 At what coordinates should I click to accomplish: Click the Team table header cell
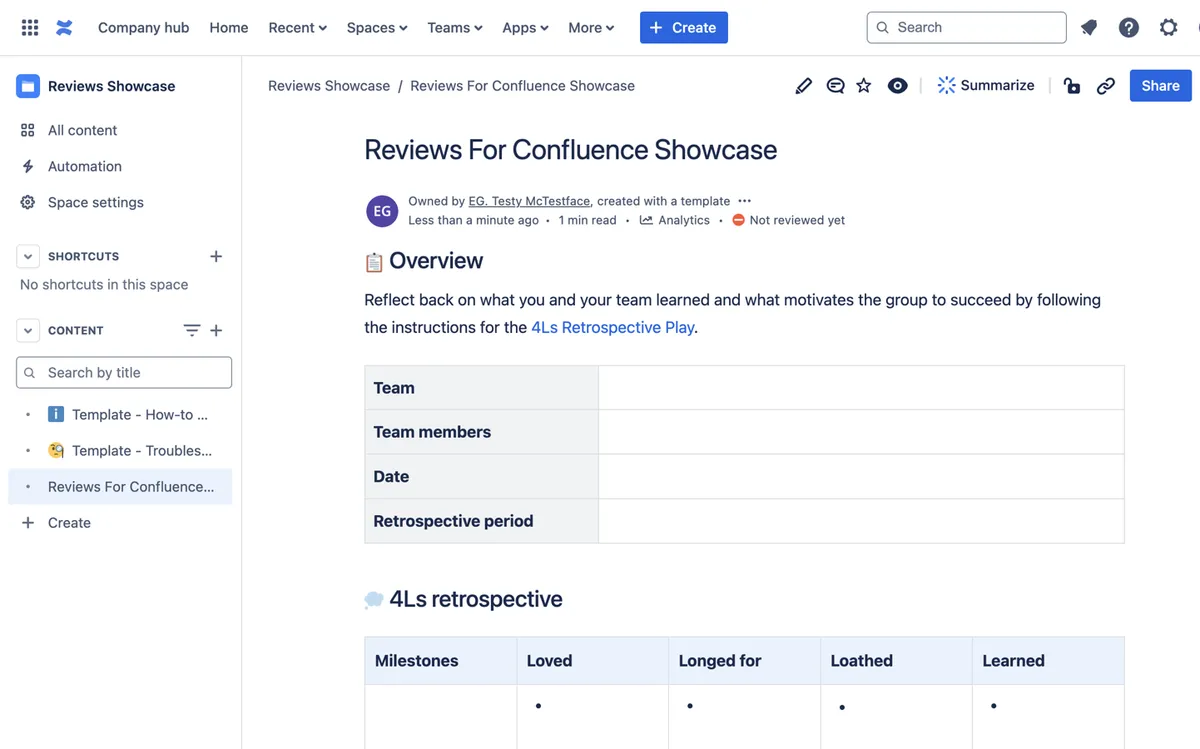pos(481,388)
